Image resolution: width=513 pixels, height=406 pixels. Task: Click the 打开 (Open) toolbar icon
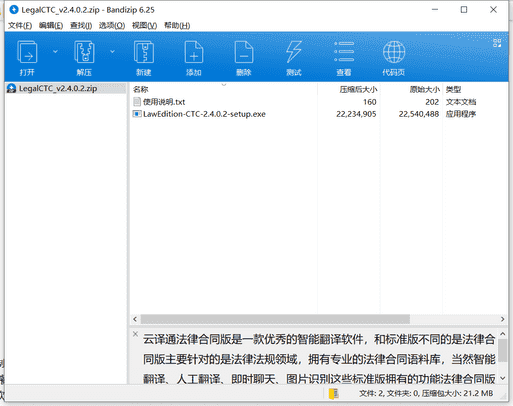[x=27, y=52]
